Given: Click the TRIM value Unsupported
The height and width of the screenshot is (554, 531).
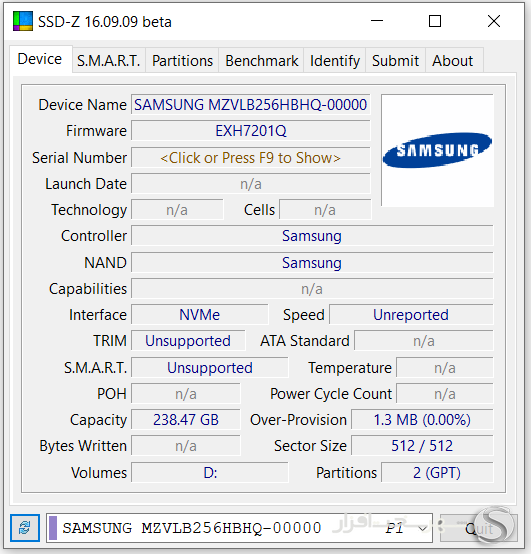Looking at the screenshot, I should (188, 341).
